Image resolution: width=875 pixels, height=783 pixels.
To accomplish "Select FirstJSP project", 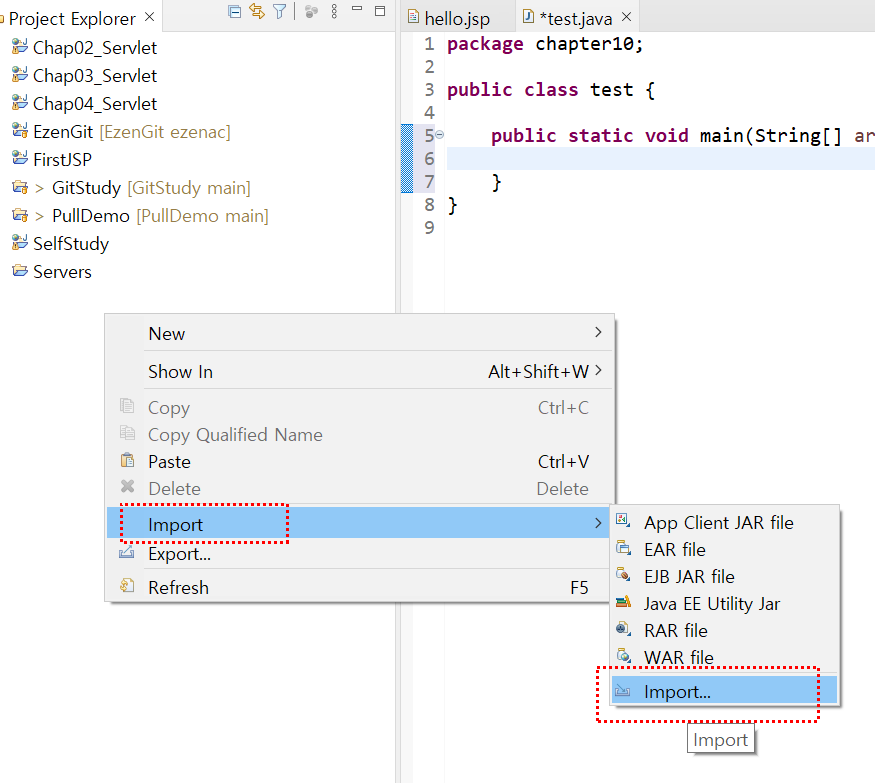I will 62,160.
